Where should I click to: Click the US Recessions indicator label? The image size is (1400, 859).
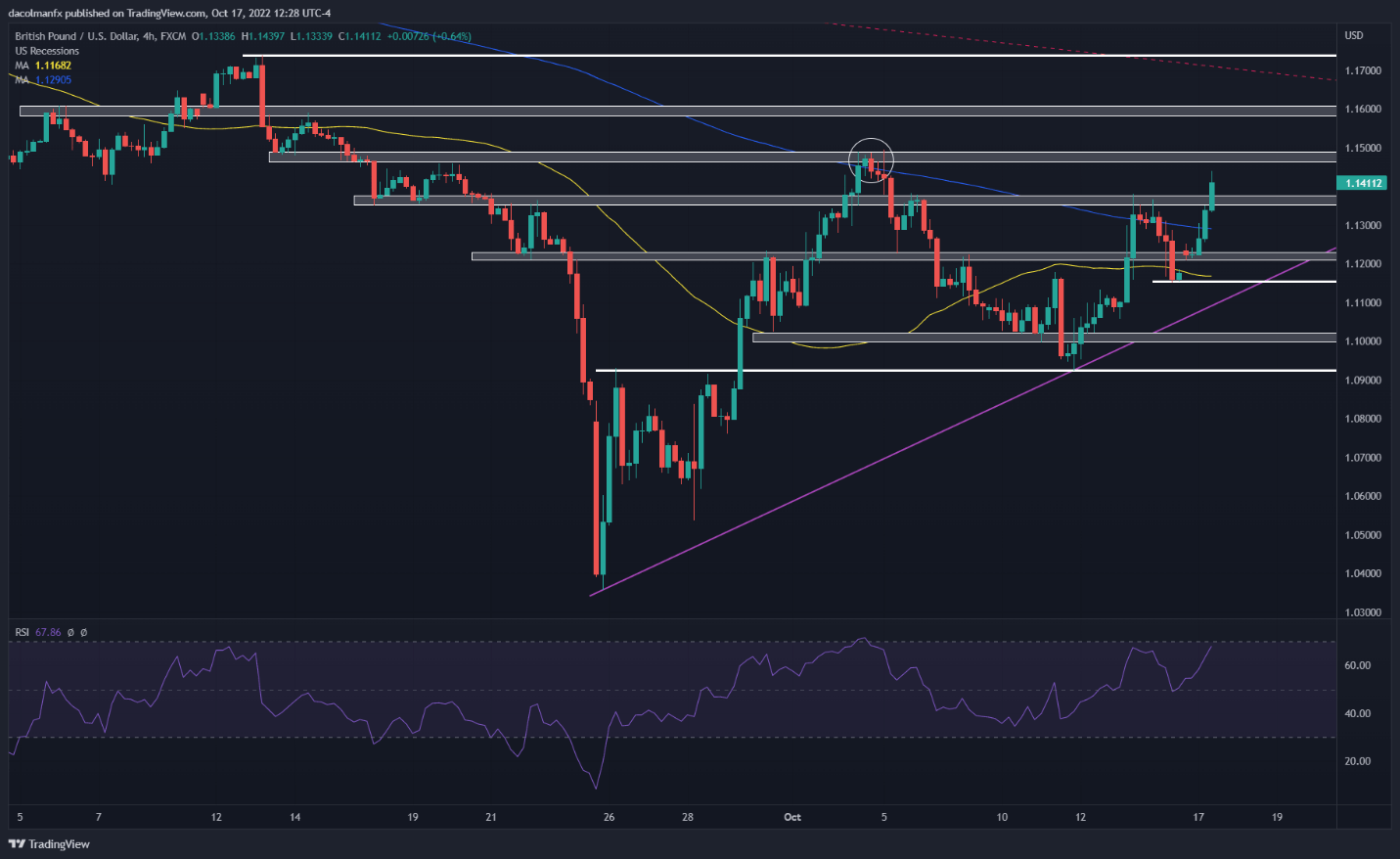47,51
